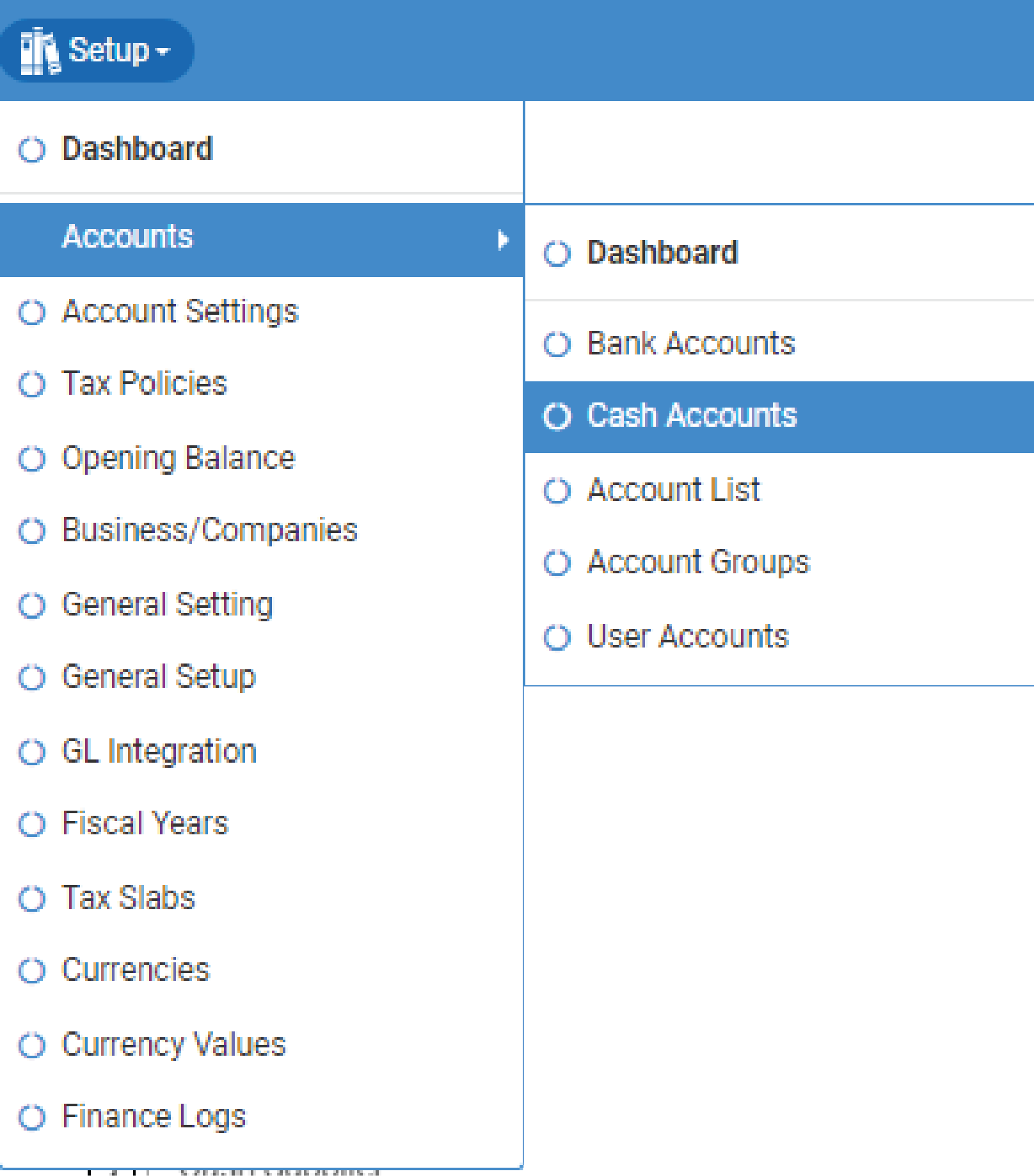Open the Setup dropdown menu
This screenshot has height=1176, width=1034.
(x=96, y=51)
